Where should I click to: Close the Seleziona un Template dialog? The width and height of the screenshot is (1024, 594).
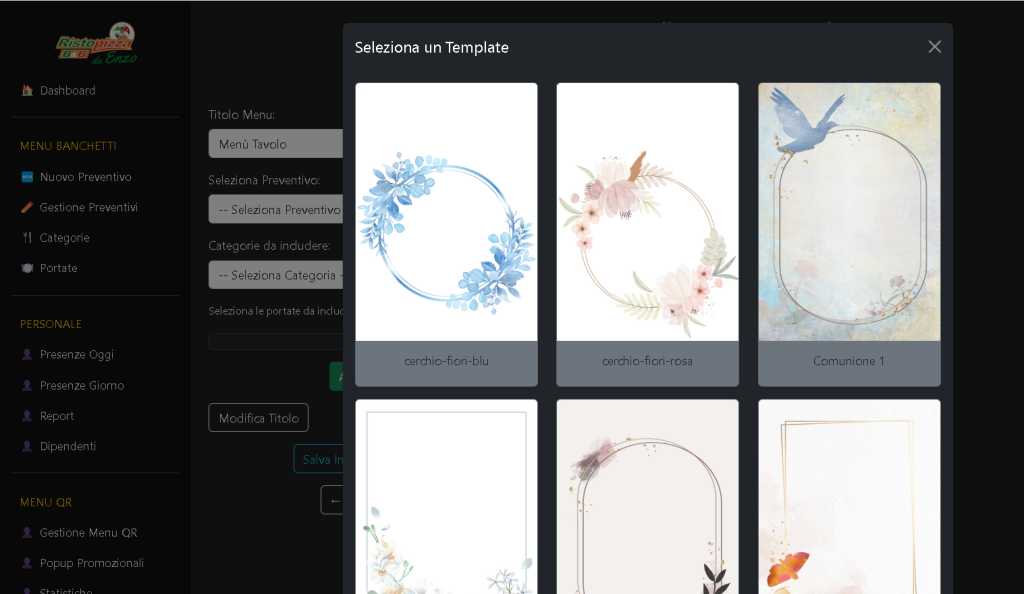pyautogui.click(x=934, y=47)
